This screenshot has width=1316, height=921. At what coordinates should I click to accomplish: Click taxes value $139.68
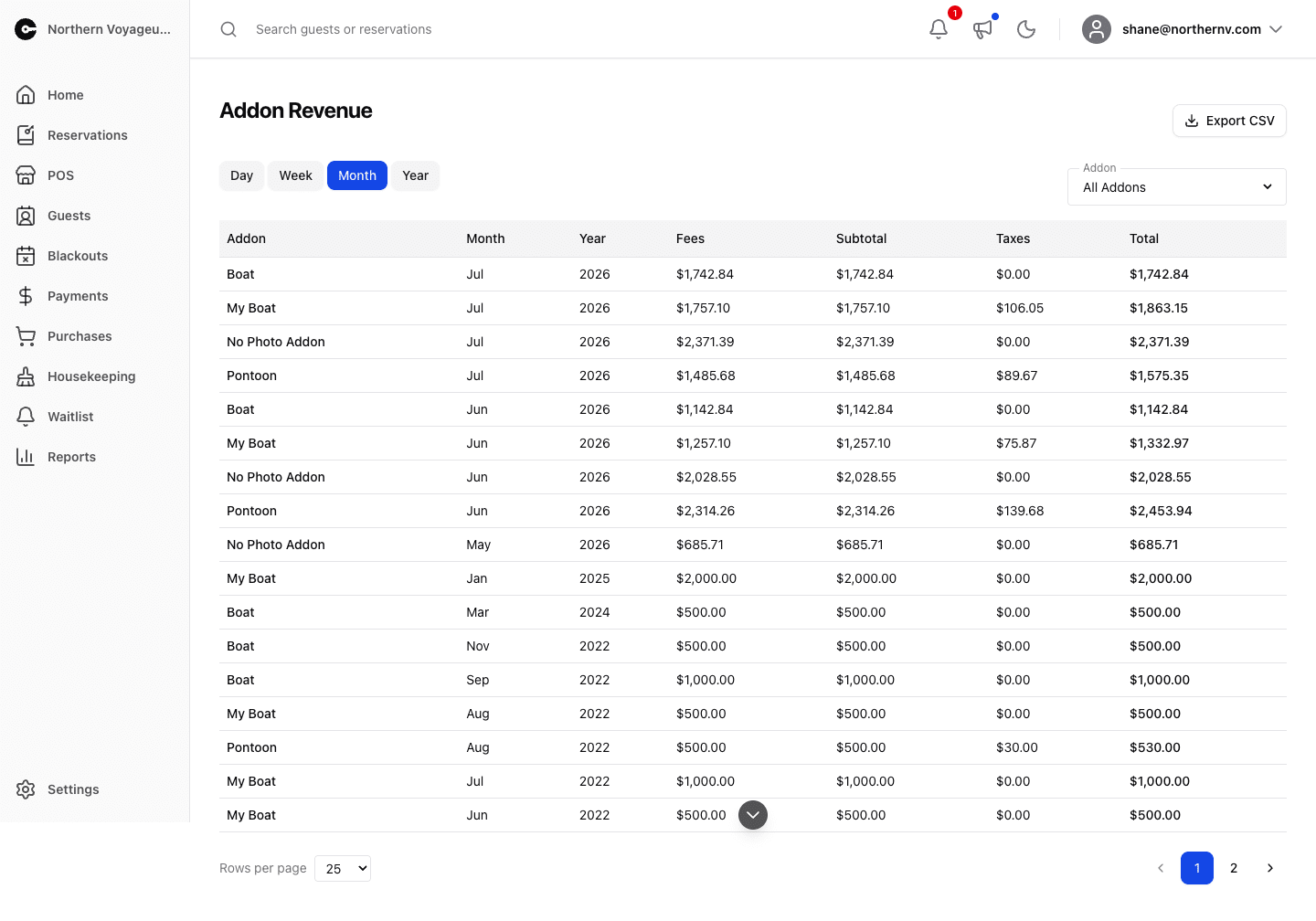1020,511
